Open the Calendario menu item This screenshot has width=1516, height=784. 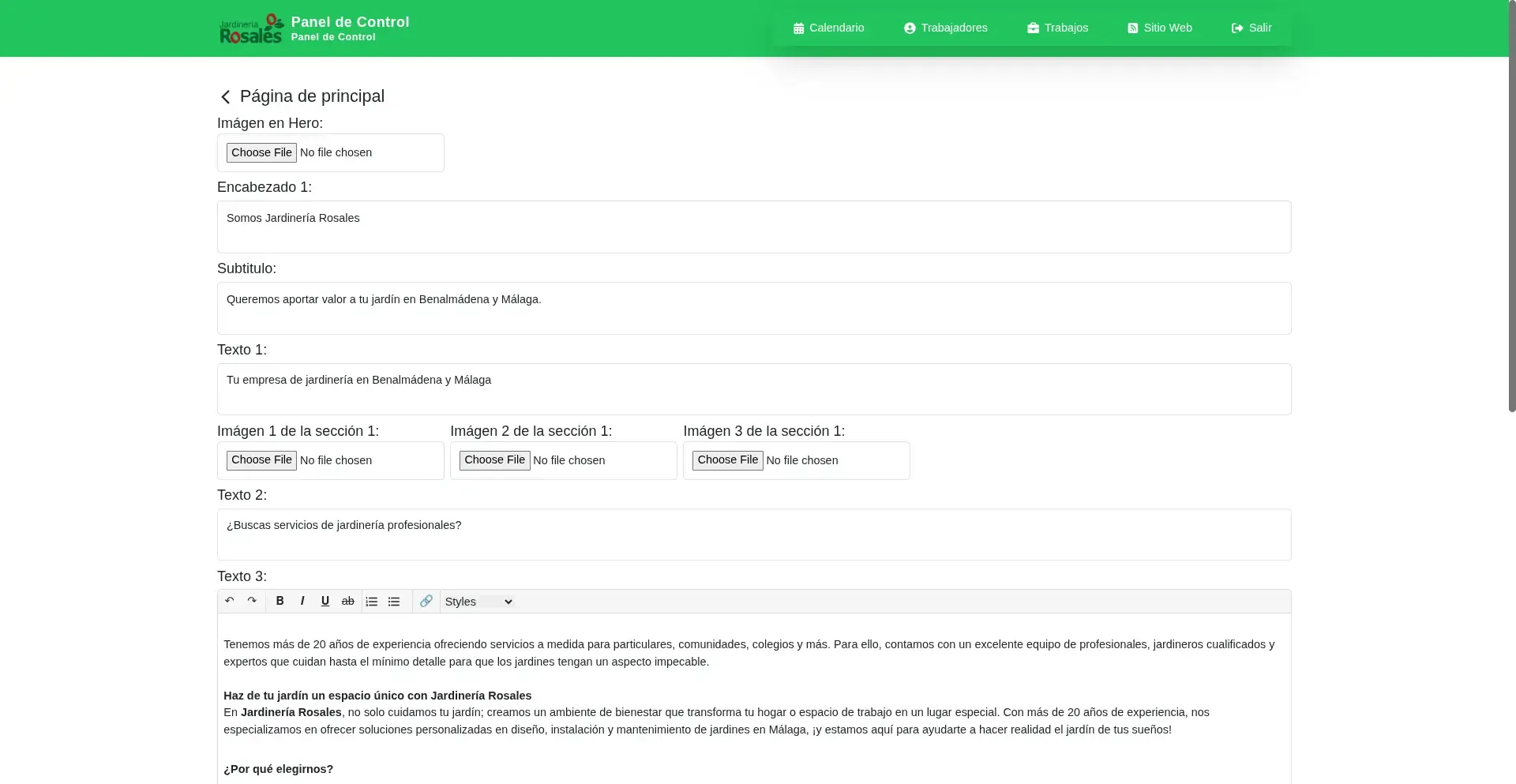[828, 28]
